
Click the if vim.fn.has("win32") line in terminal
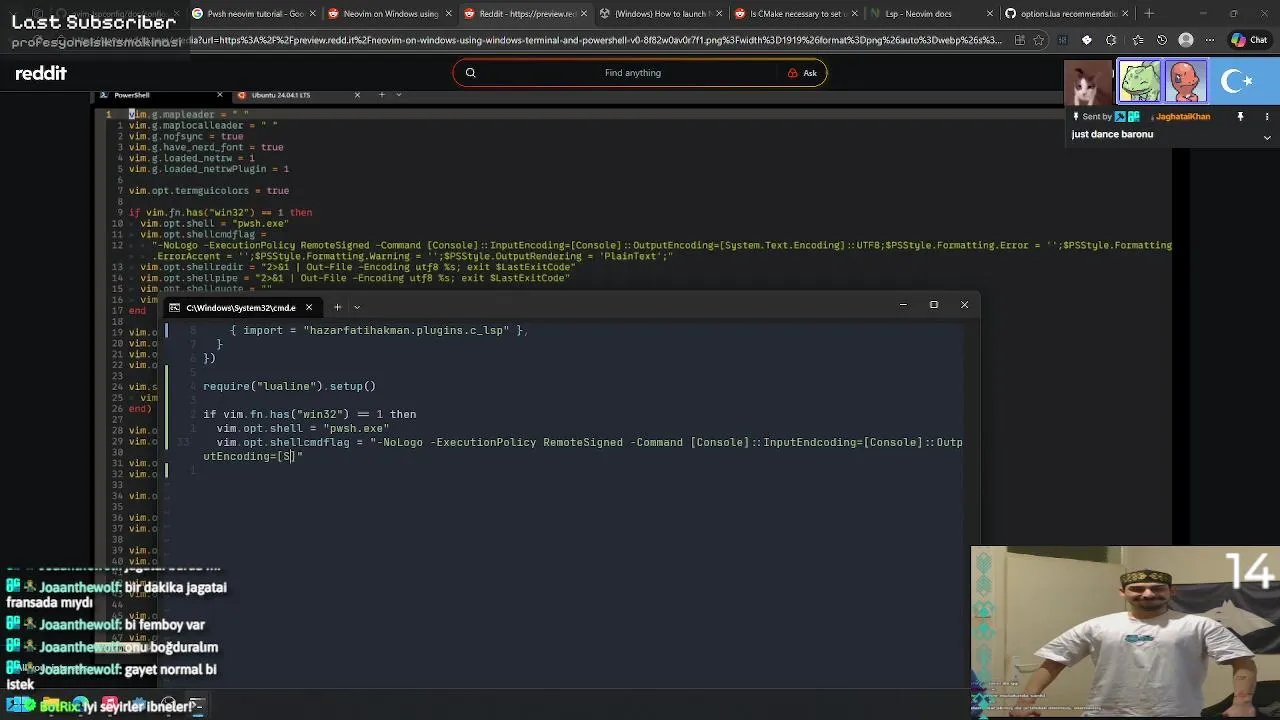tap(310, 414)
